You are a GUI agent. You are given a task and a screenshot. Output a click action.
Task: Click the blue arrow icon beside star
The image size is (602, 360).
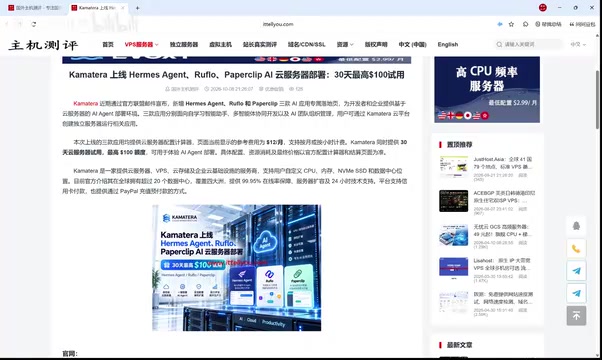499,24
